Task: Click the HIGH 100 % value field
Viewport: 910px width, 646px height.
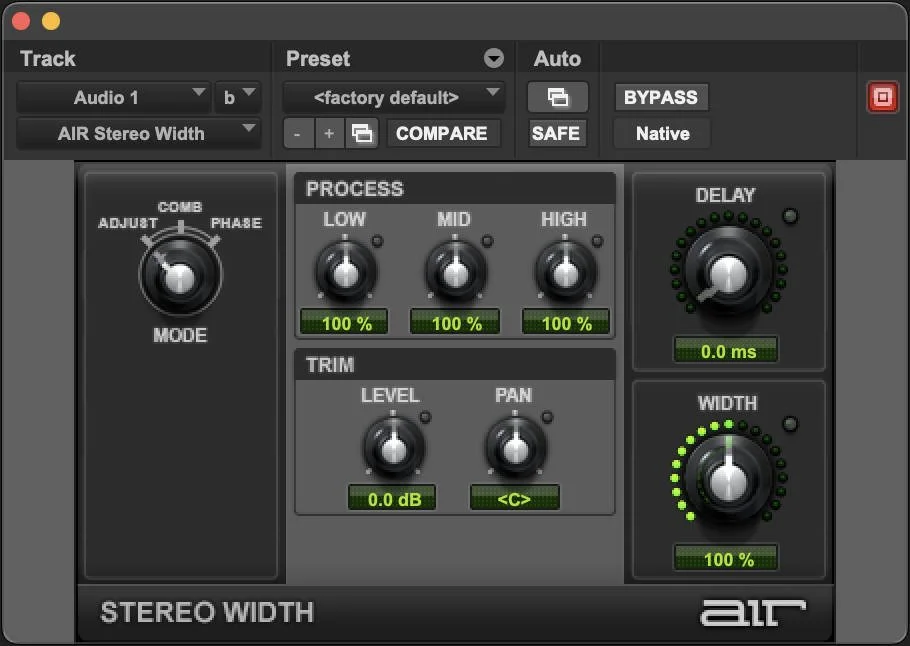Action: pyautogui.click(x=566, y=322)
